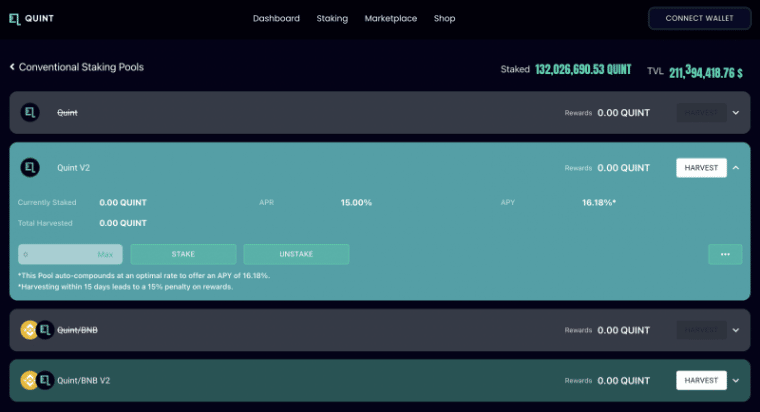Click the Stake button
This screenshot has width=760, height=412.
(183, 254)
